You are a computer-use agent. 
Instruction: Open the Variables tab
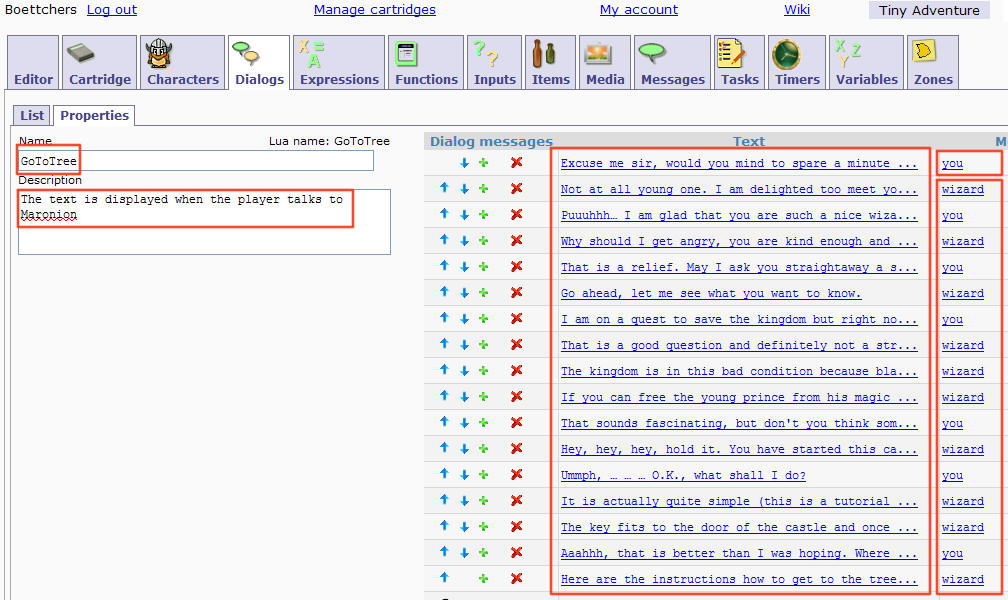pyautogui.click(x=866, y=63)
